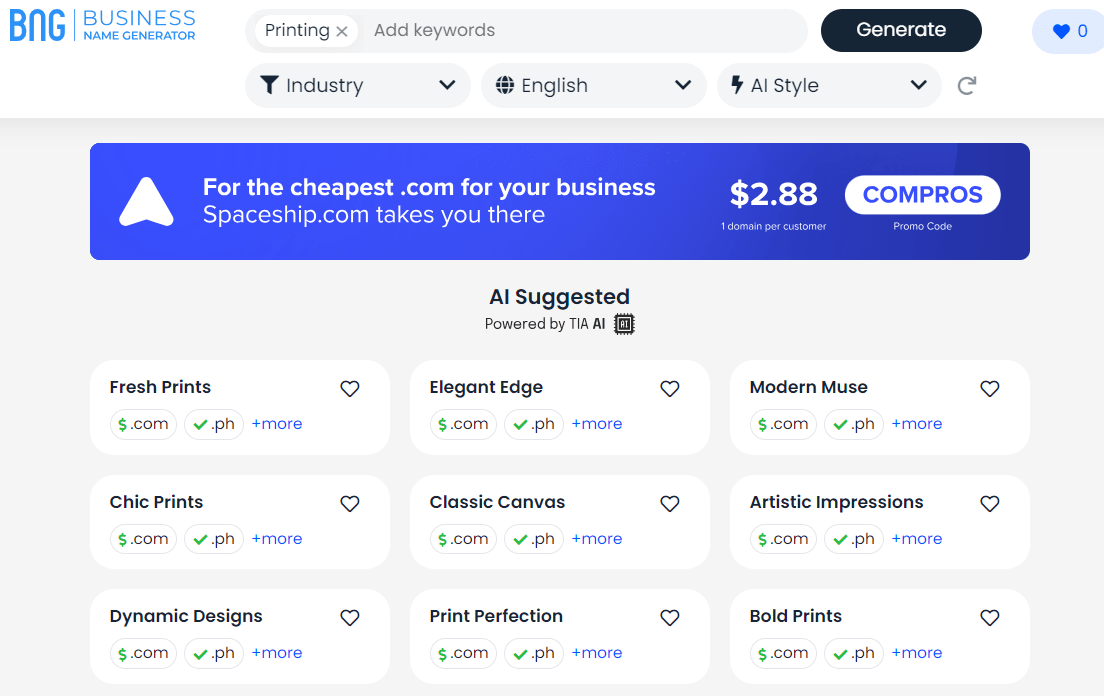Image resolution: width=1104 pixels, height=696 pixels.
Task: Click the TIA AI chip icon
Action: click(x=623, y=323)
